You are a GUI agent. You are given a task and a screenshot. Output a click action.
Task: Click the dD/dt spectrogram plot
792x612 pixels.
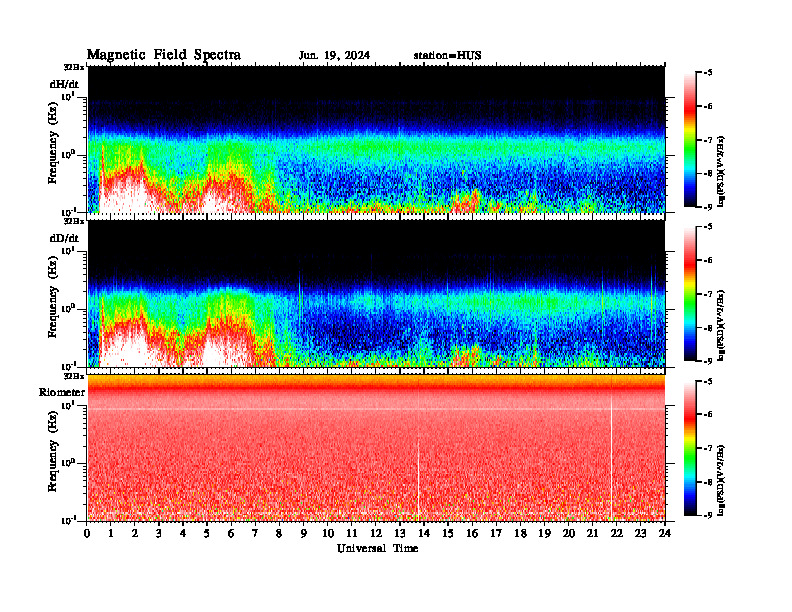click(x=376, y=293)
